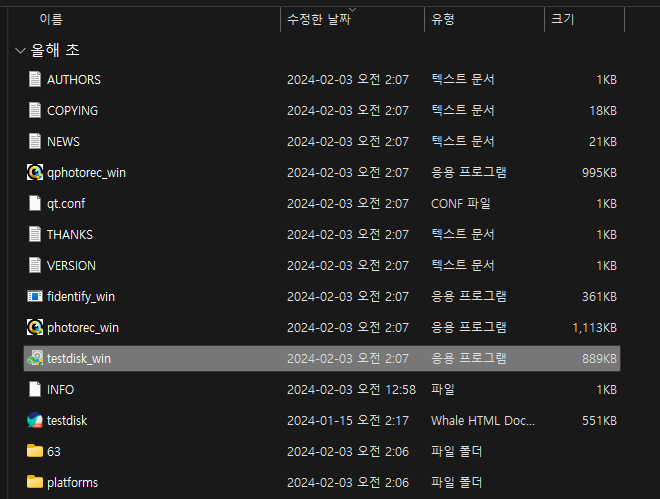The image size is (660, 499).
Task: Select the photorec_win file name
Action: pyautogui.click(x=83, y=328)
